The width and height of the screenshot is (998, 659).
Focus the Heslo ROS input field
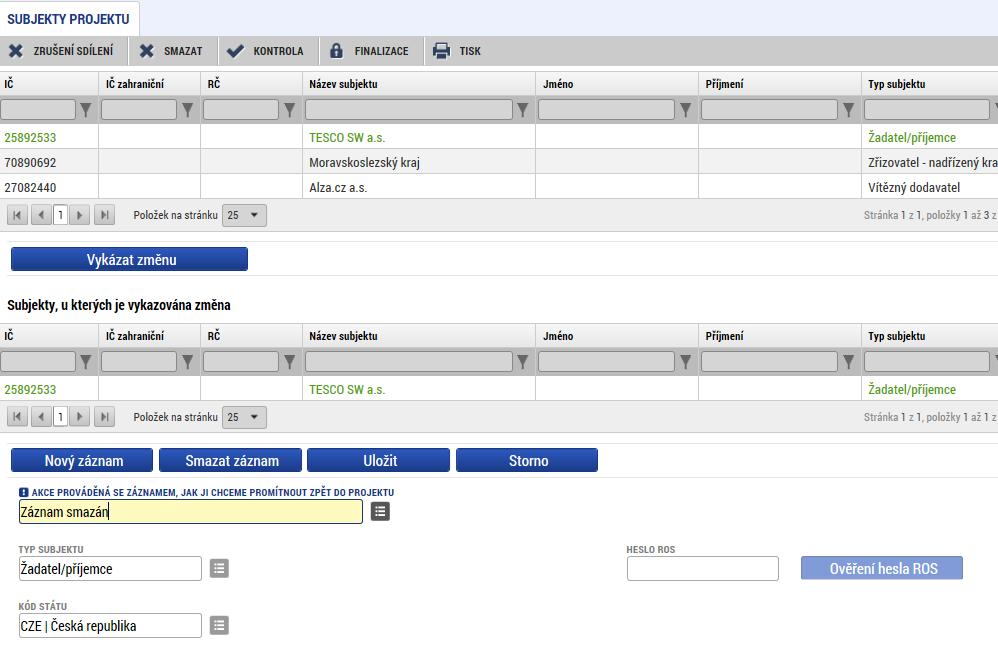tap(703, 569)
